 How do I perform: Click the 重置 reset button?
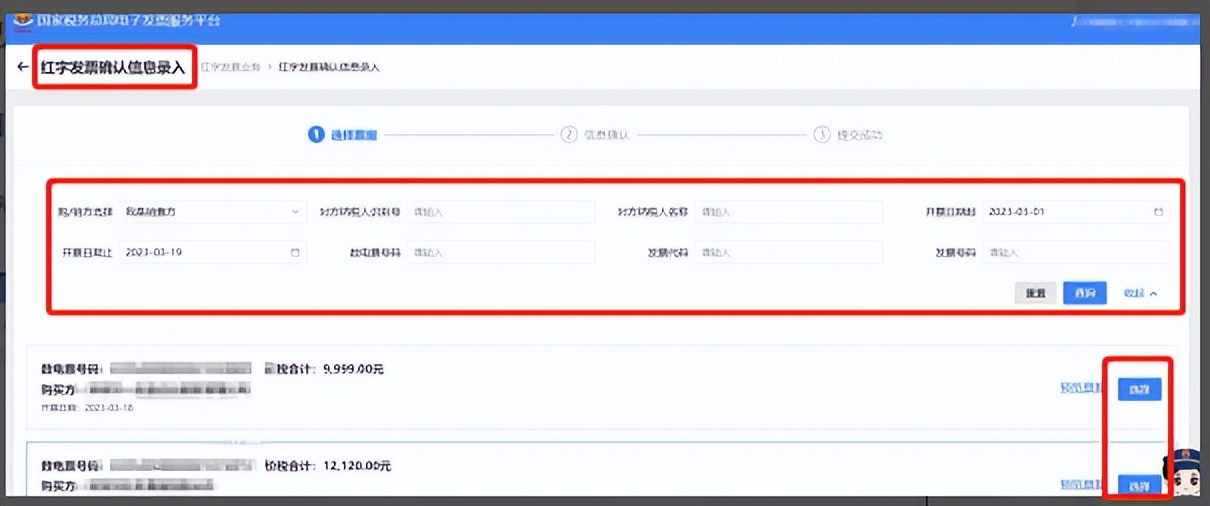(x=1035, y=293)
